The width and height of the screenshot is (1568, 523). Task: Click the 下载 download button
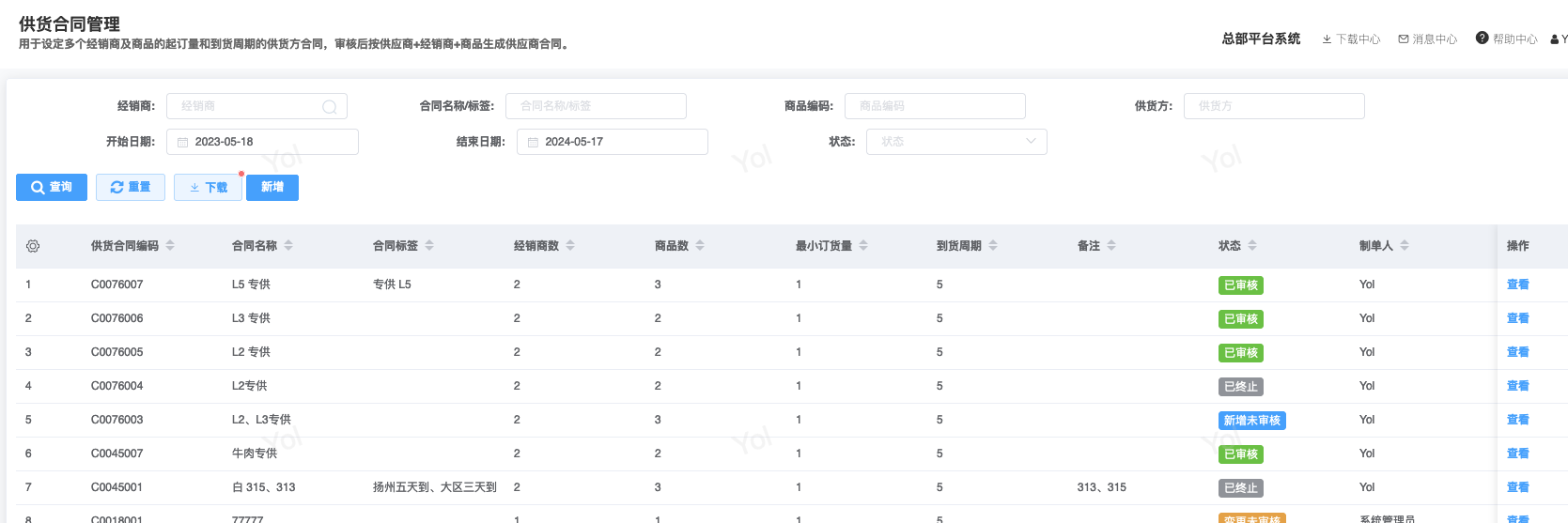208,188
